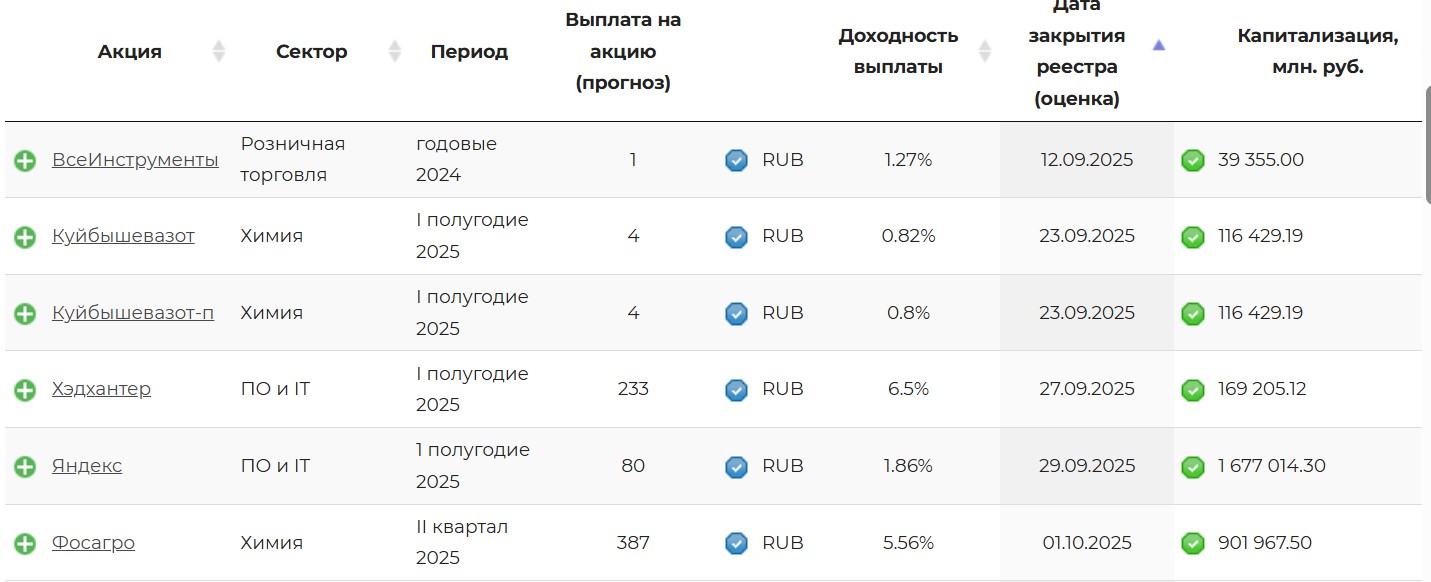Image resolution: width=1431 pixels, height=582 pixels.
Task: Open ВсеИнструменты stock link
Action: pyautogui.click(x=135, y=160)
